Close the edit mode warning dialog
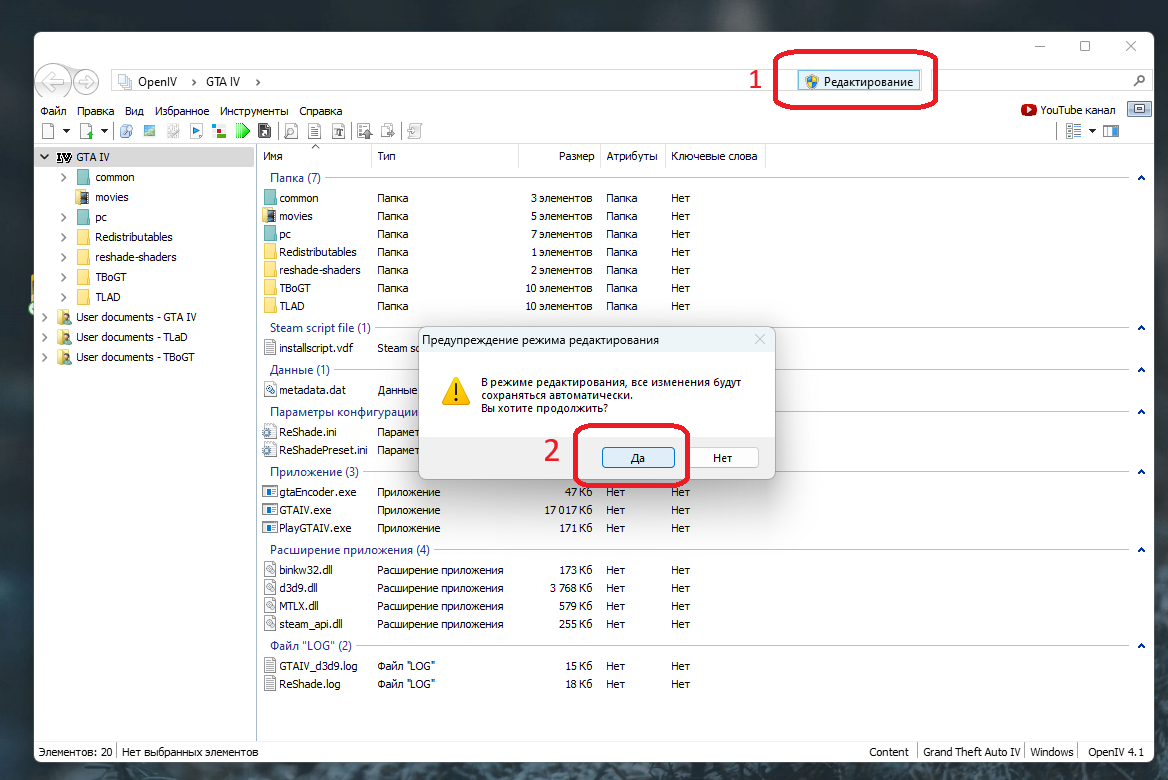Viewport: 1168px width, 780px height. click(x=759, y=340)
